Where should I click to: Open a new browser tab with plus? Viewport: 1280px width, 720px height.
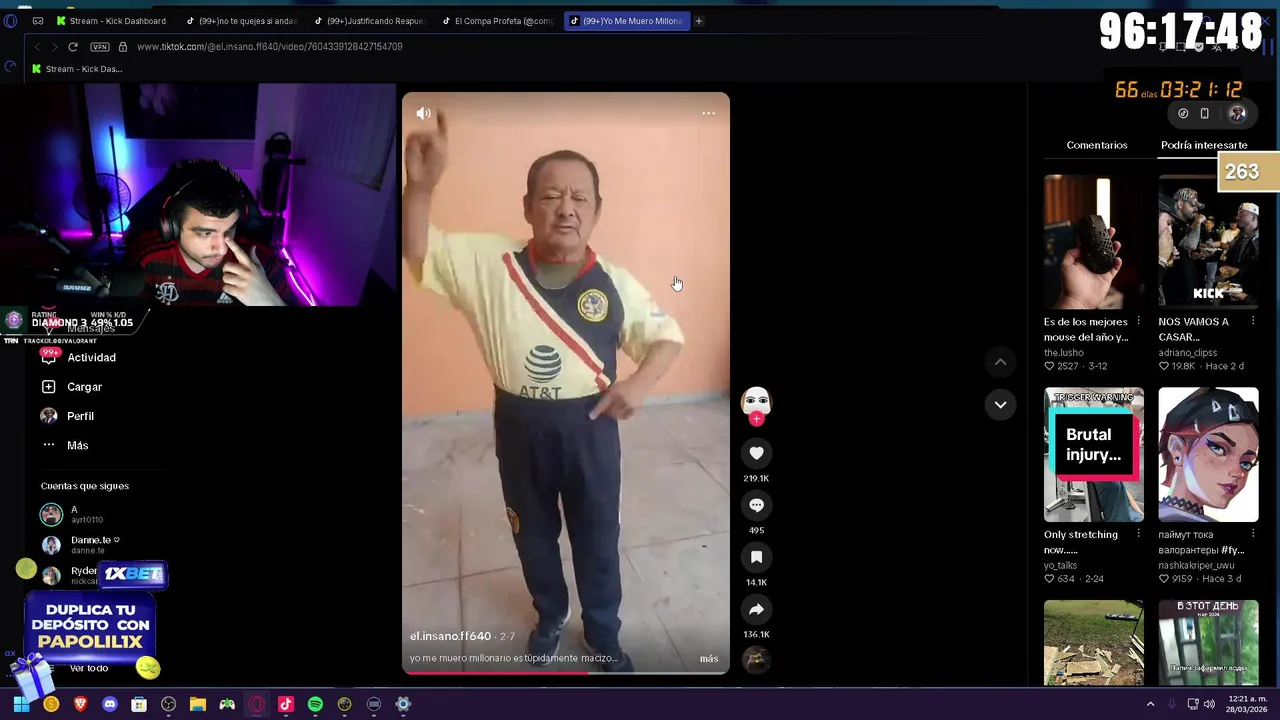[x=699, y=21]
